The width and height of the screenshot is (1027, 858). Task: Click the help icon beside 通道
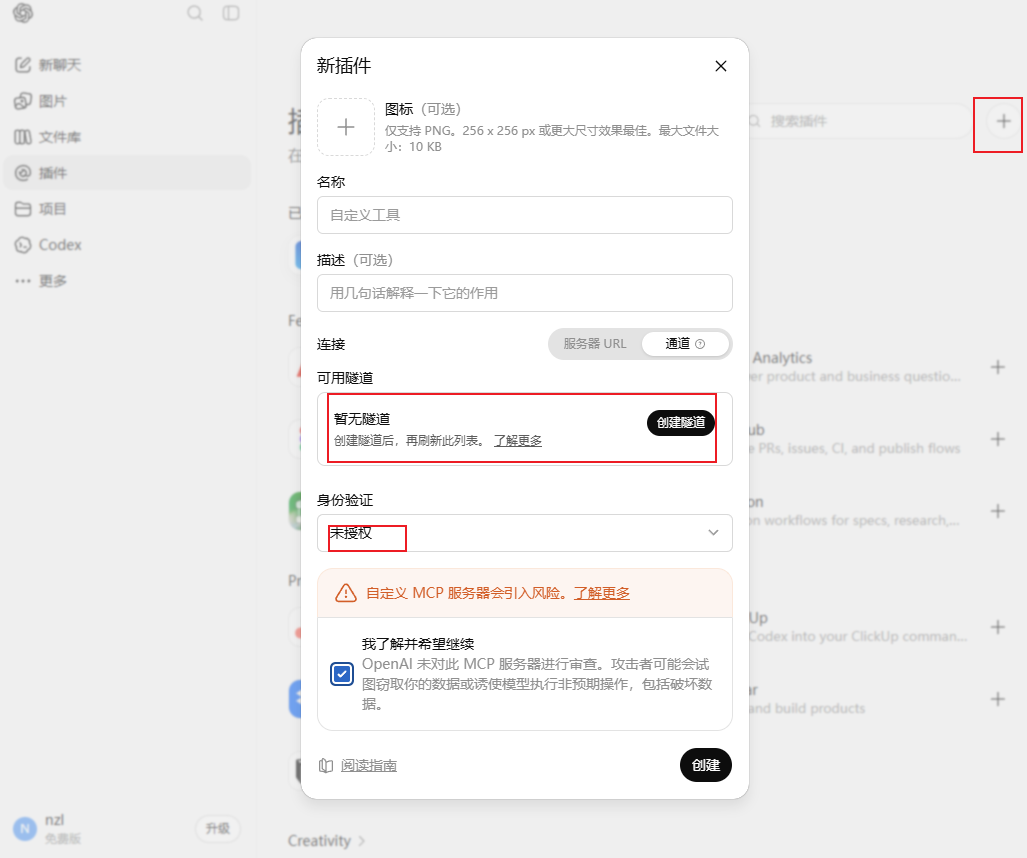pos(700,344)
